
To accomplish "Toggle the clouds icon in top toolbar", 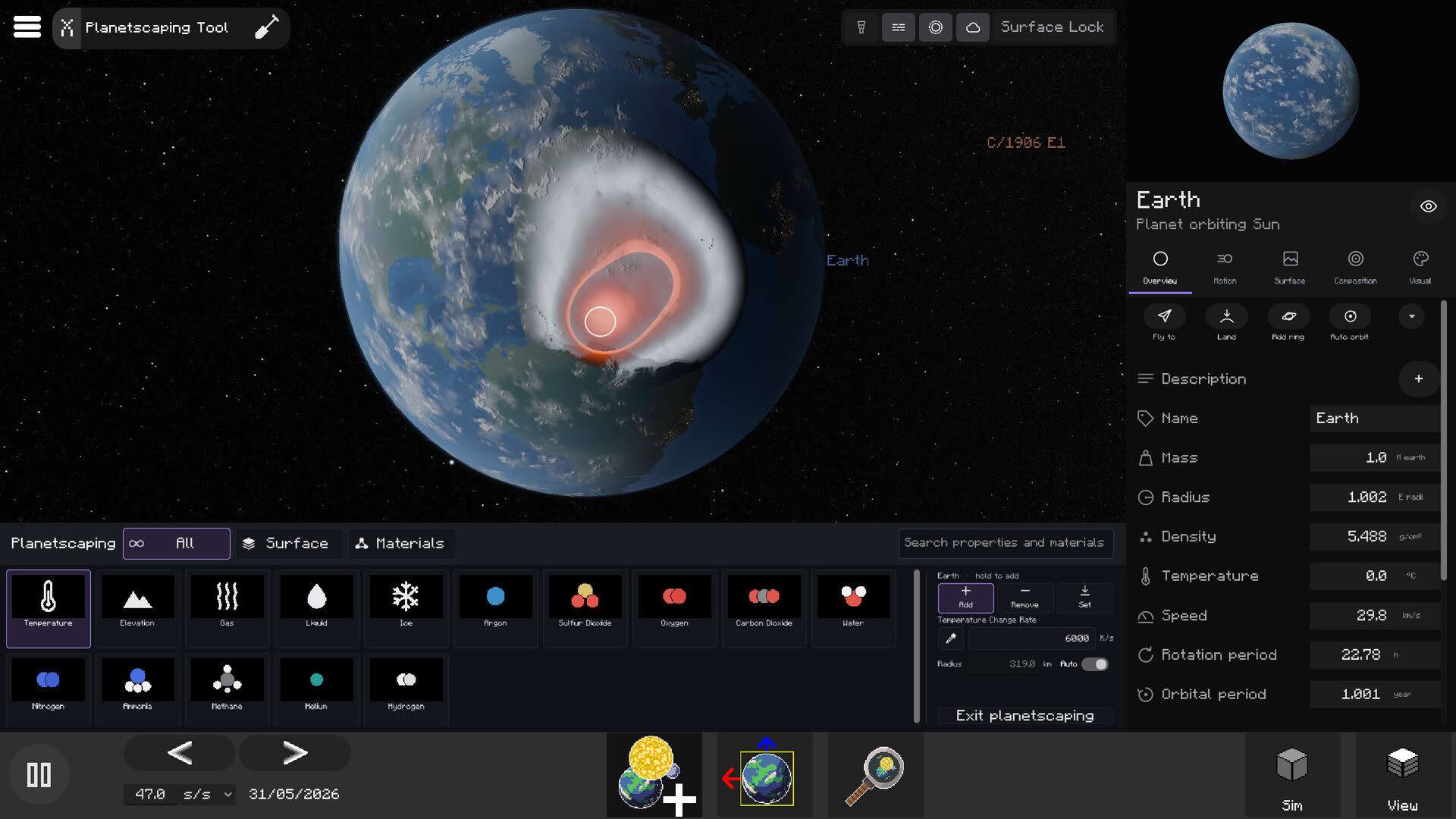I will click(x=973, y=27).
